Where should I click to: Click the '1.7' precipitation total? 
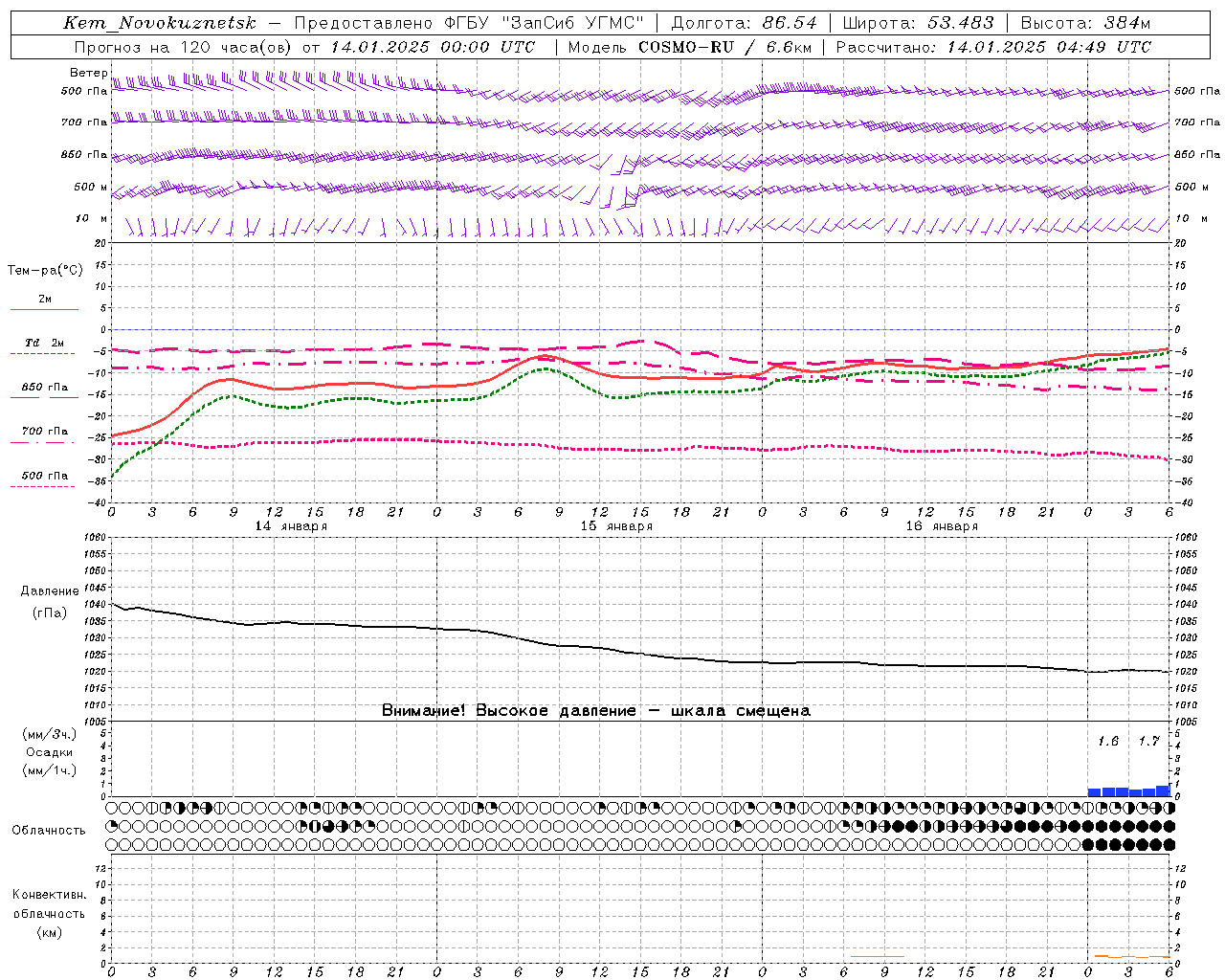(x=1148, y=742)
